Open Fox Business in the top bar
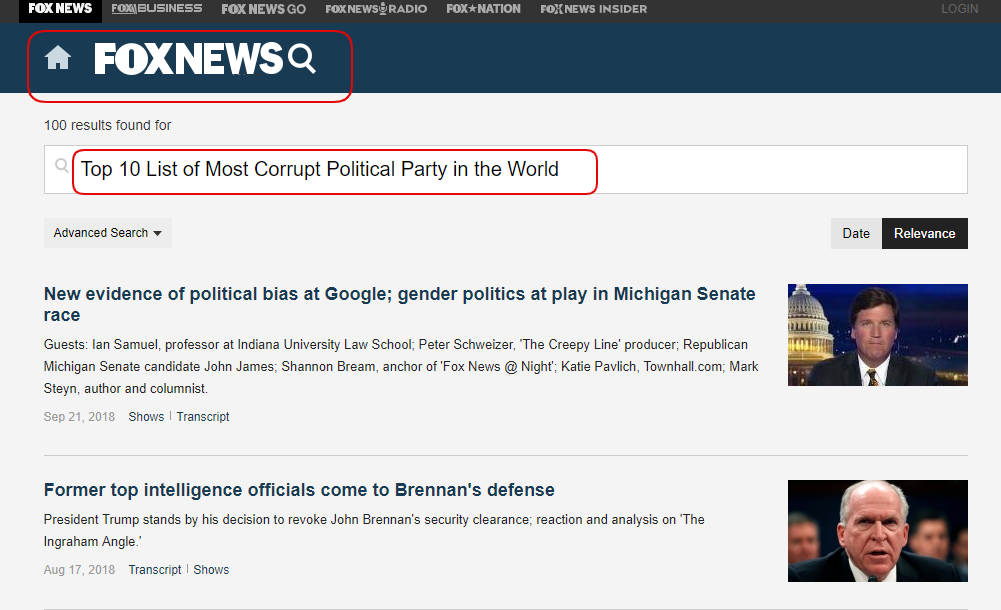Viewport: 1001px width, 610px height. click(156, 8)
